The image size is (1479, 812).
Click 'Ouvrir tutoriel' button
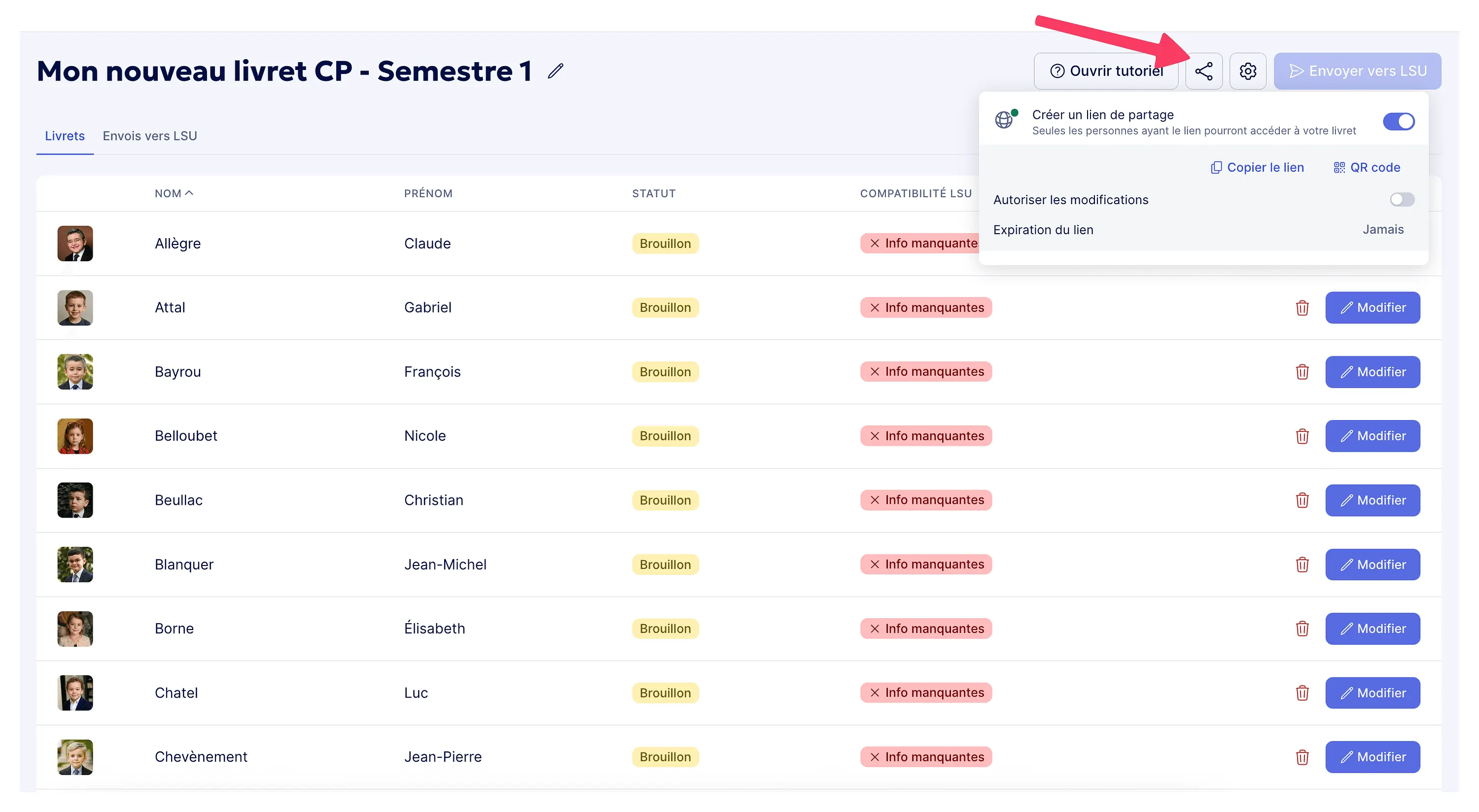(x=1106, y=71)
